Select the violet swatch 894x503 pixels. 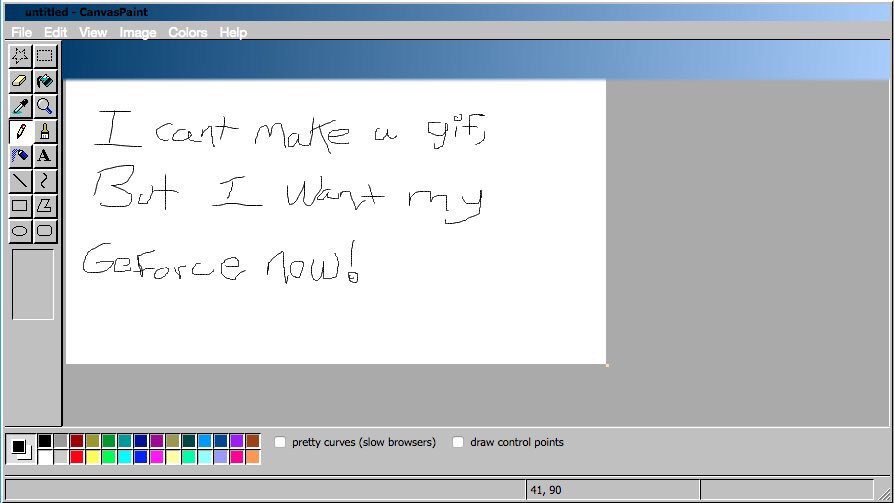(x=237, y=441)
